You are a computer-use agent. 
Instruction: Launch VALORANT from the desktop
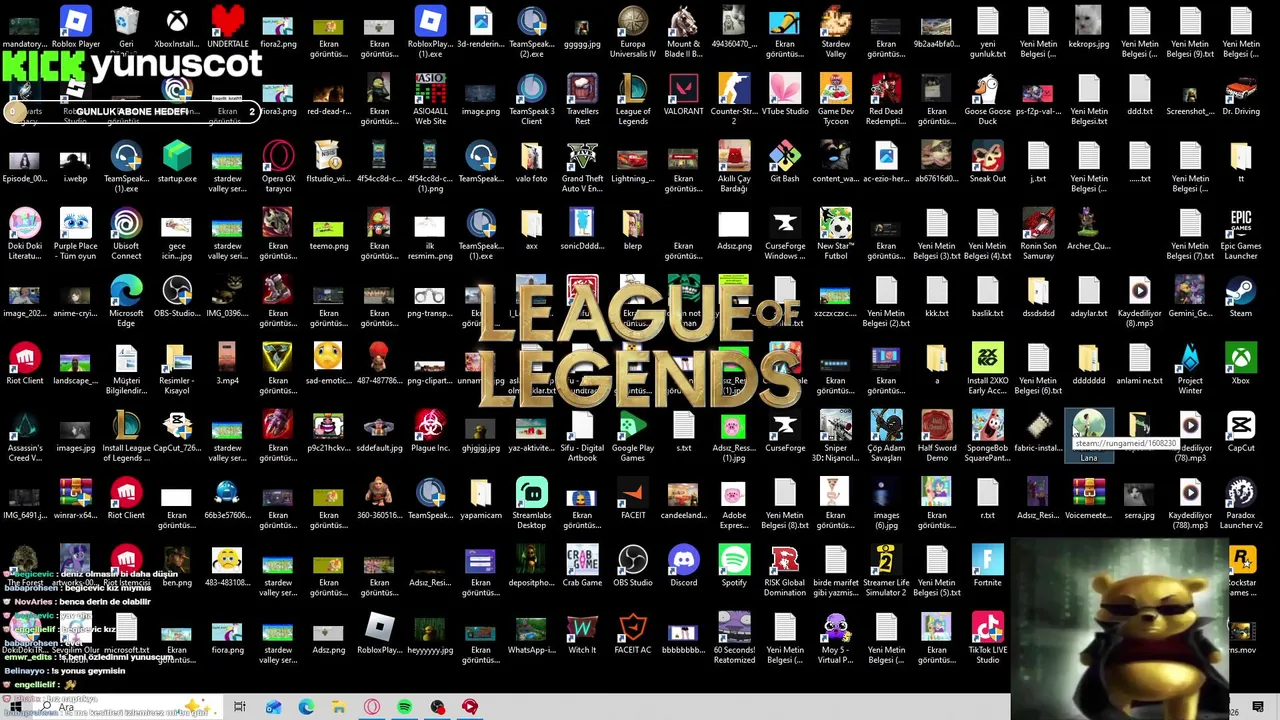(x=683, y=95)
